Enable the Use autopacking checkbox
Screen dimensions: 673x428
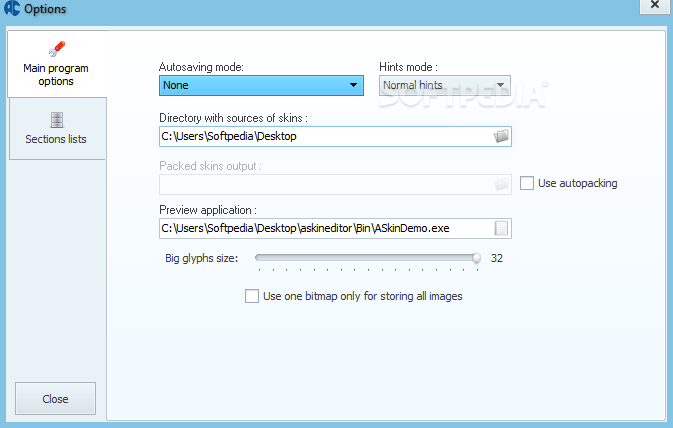[x=527, y=183]
